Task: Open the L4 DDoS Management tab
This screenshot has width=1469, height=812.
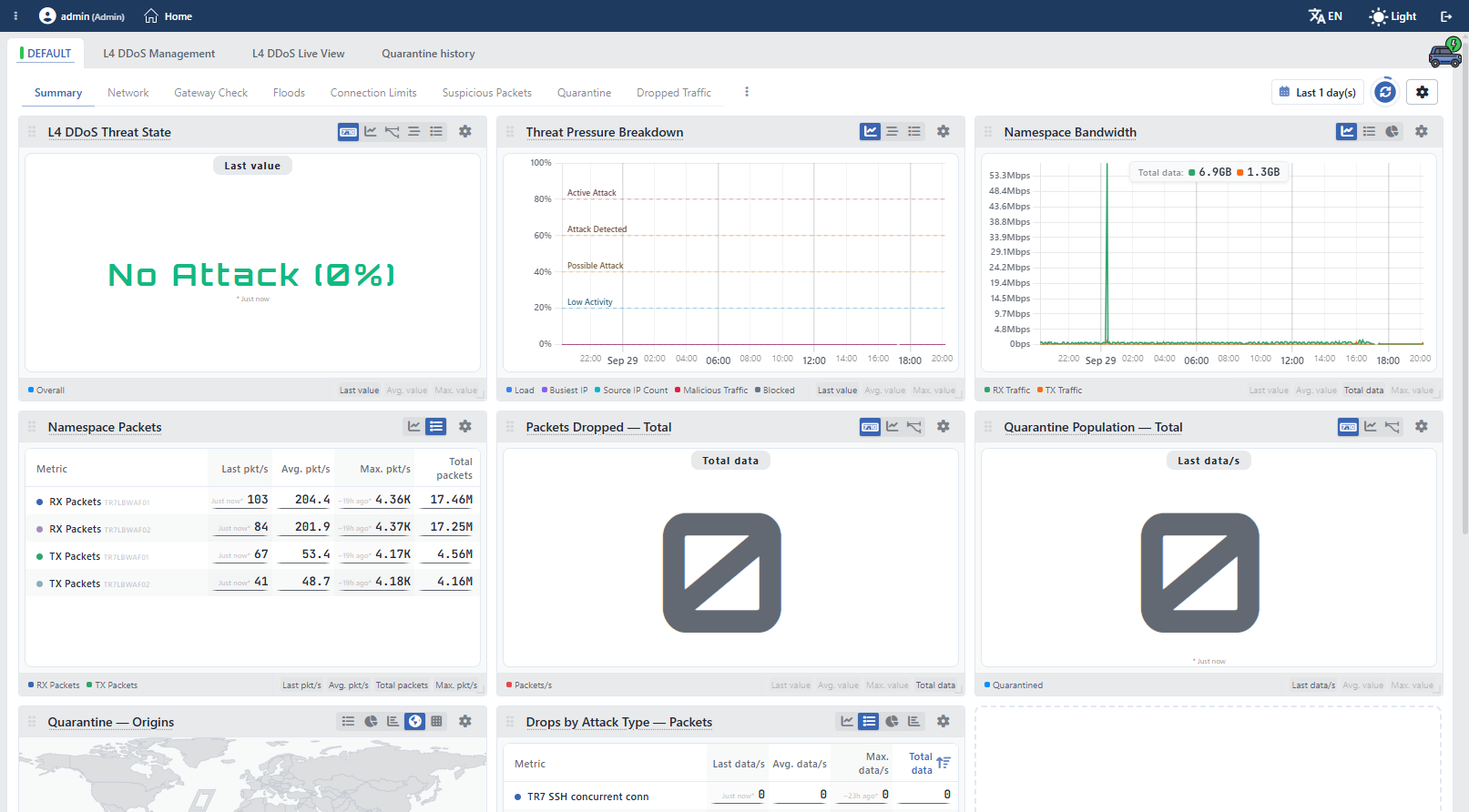Action: coord(159,54)
